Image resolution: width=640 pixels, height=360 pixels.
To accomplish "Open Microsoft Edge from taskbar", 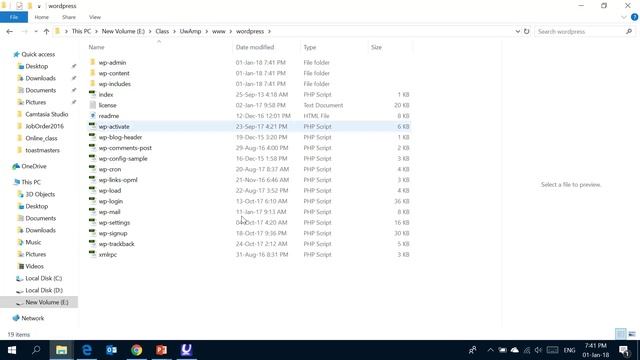I will [87, 350].
